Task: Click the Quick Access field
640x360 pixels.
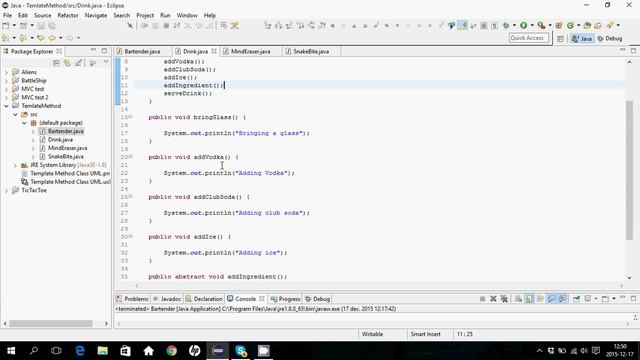Action: (x=529, y=38)
